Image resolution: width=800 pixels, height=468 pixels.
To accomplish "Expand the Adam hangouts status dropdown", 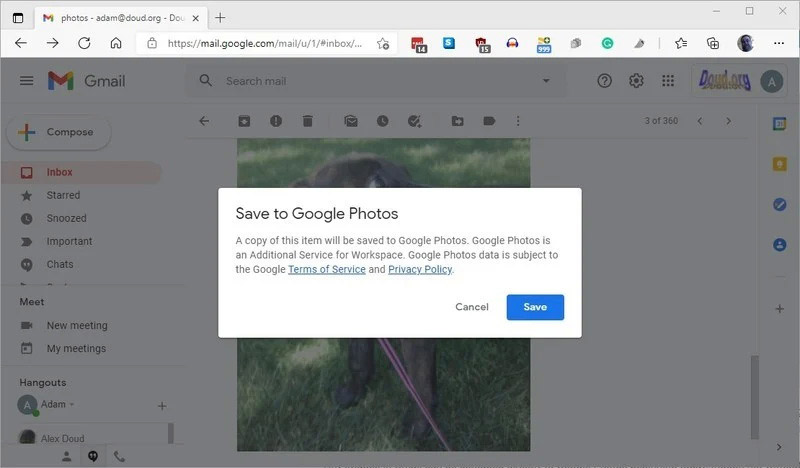I will pos(72,404).
